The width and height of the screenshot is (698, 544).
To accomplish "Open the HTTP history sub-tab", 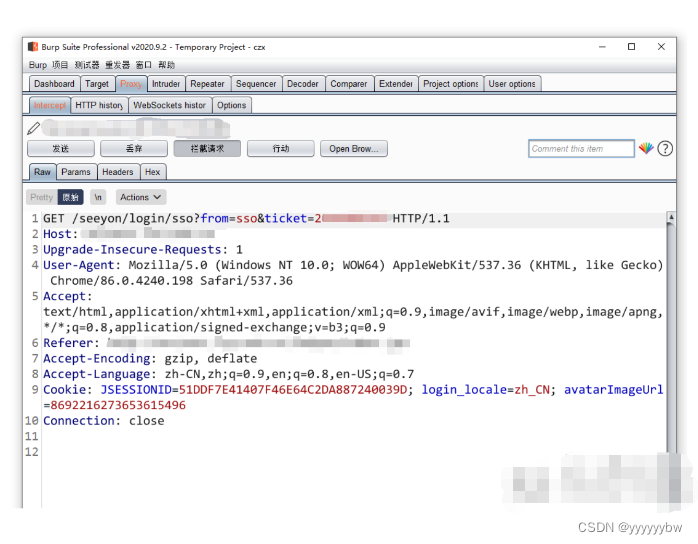I will [99, 105].
